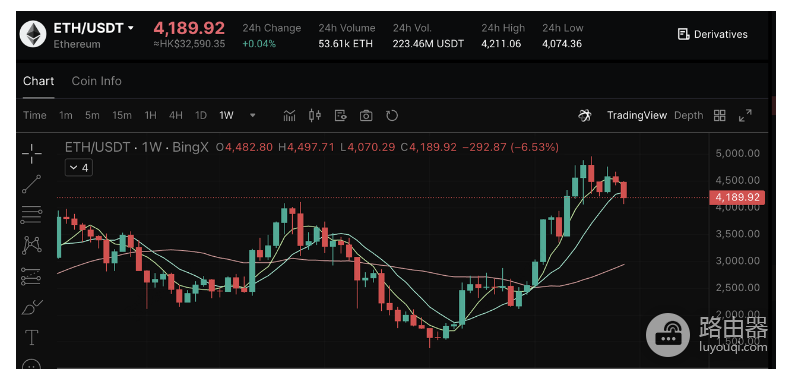Click the 24h Change +0.04% value
The height and width of the screenshot is (375, 786).
[x=259, y=44]
